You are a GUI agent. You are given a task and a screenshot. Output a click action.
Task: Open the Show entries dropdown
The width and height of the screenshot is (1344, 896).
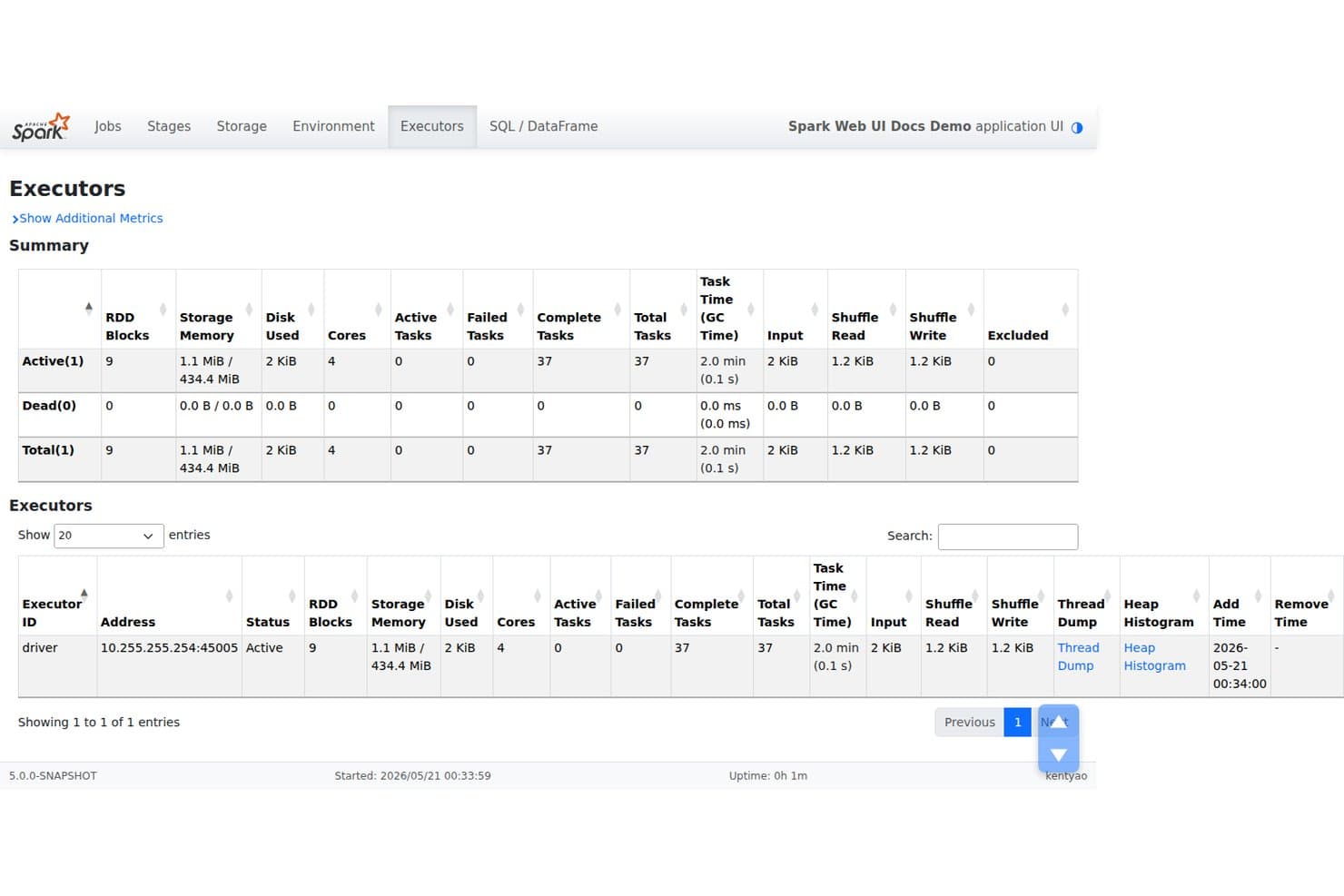109,536
